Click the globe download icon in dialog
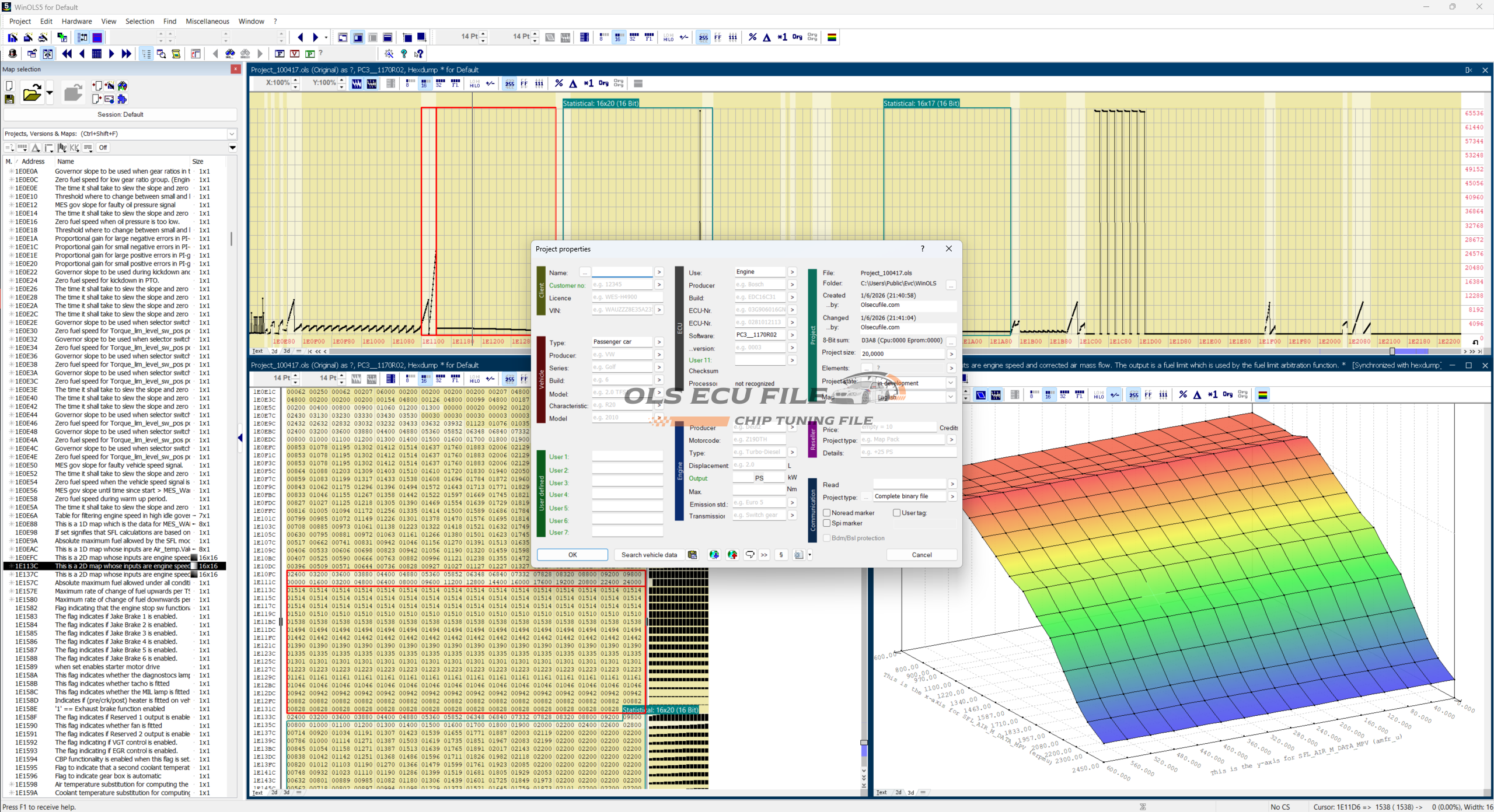Viewport: 1494px width, 812px height. pos(714,555)
